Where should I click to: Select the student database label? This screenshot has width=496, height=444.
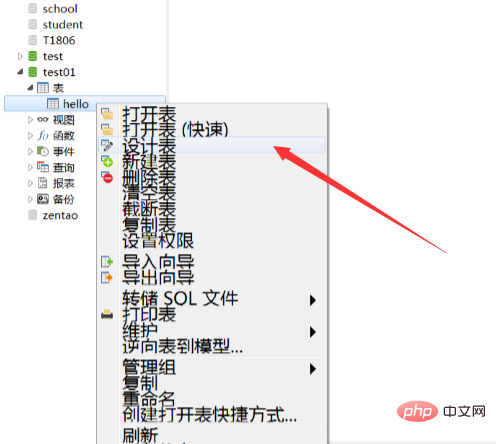click(x=63, y=25)
